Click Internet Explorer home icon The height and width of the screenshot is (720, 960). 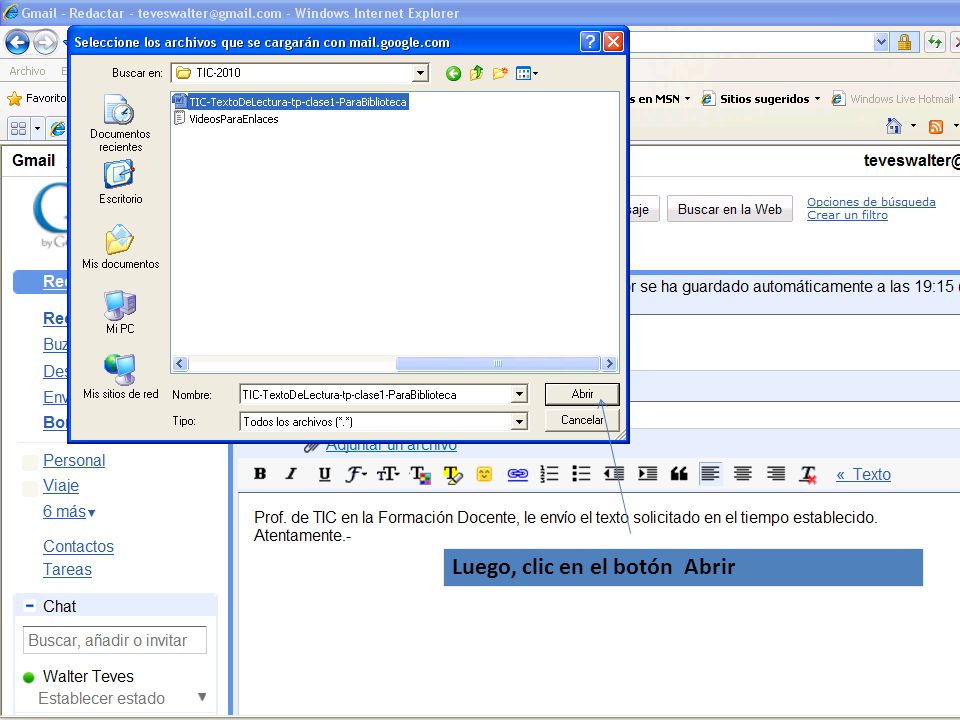894,126
